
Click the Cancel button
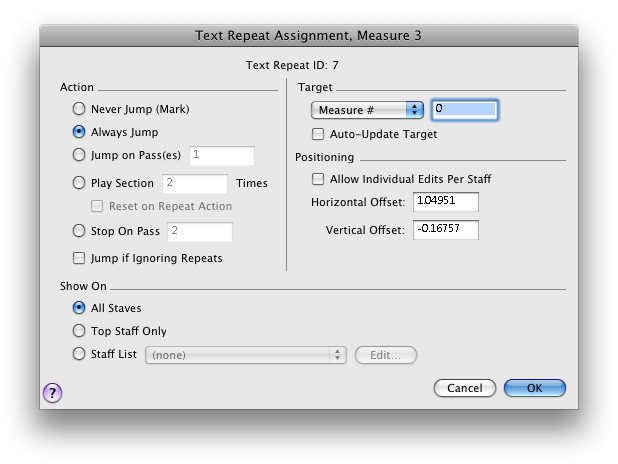[465, 388]
